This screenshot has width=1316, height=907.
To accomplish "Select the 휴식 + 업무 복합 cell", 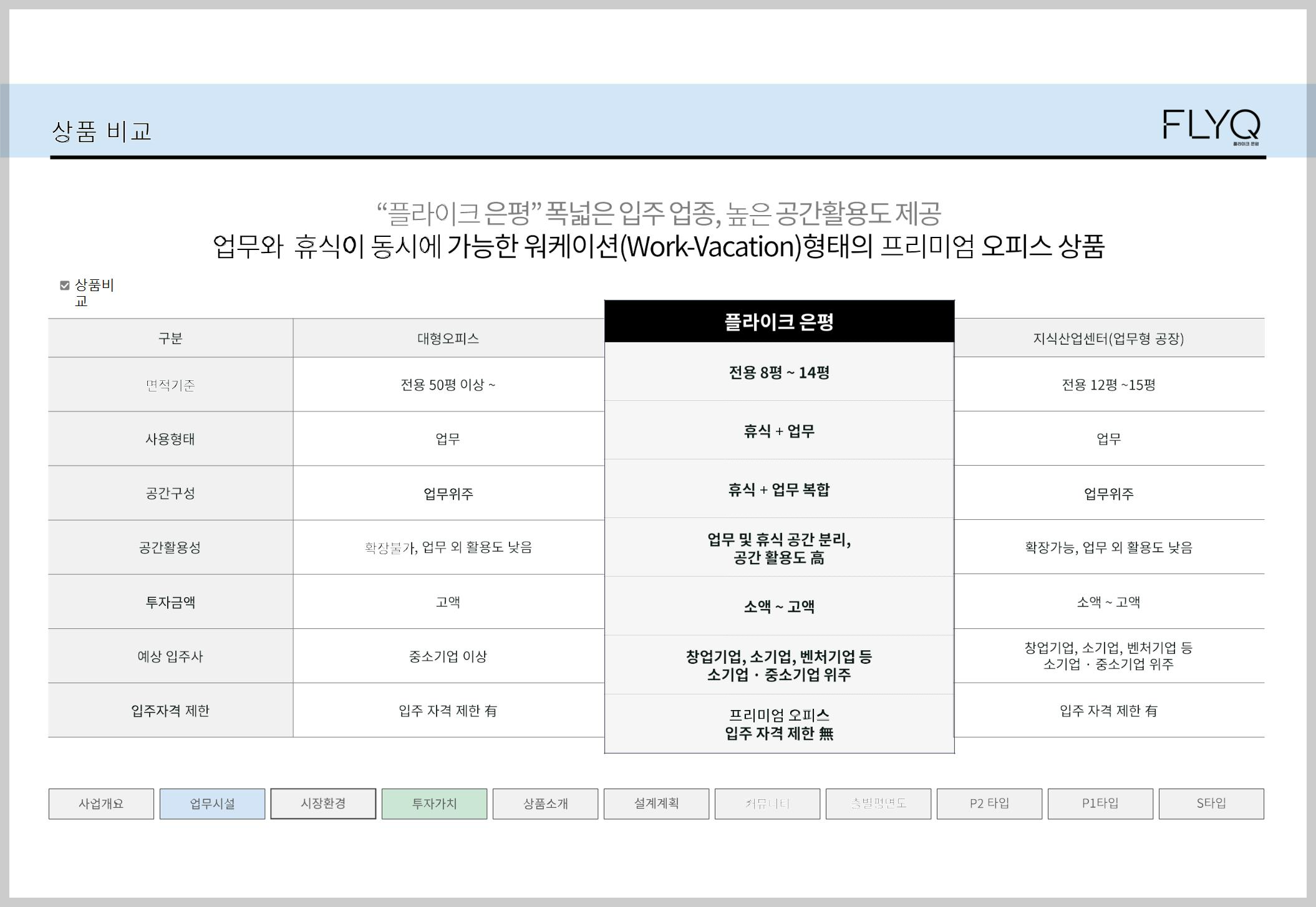I will [779, 489].
